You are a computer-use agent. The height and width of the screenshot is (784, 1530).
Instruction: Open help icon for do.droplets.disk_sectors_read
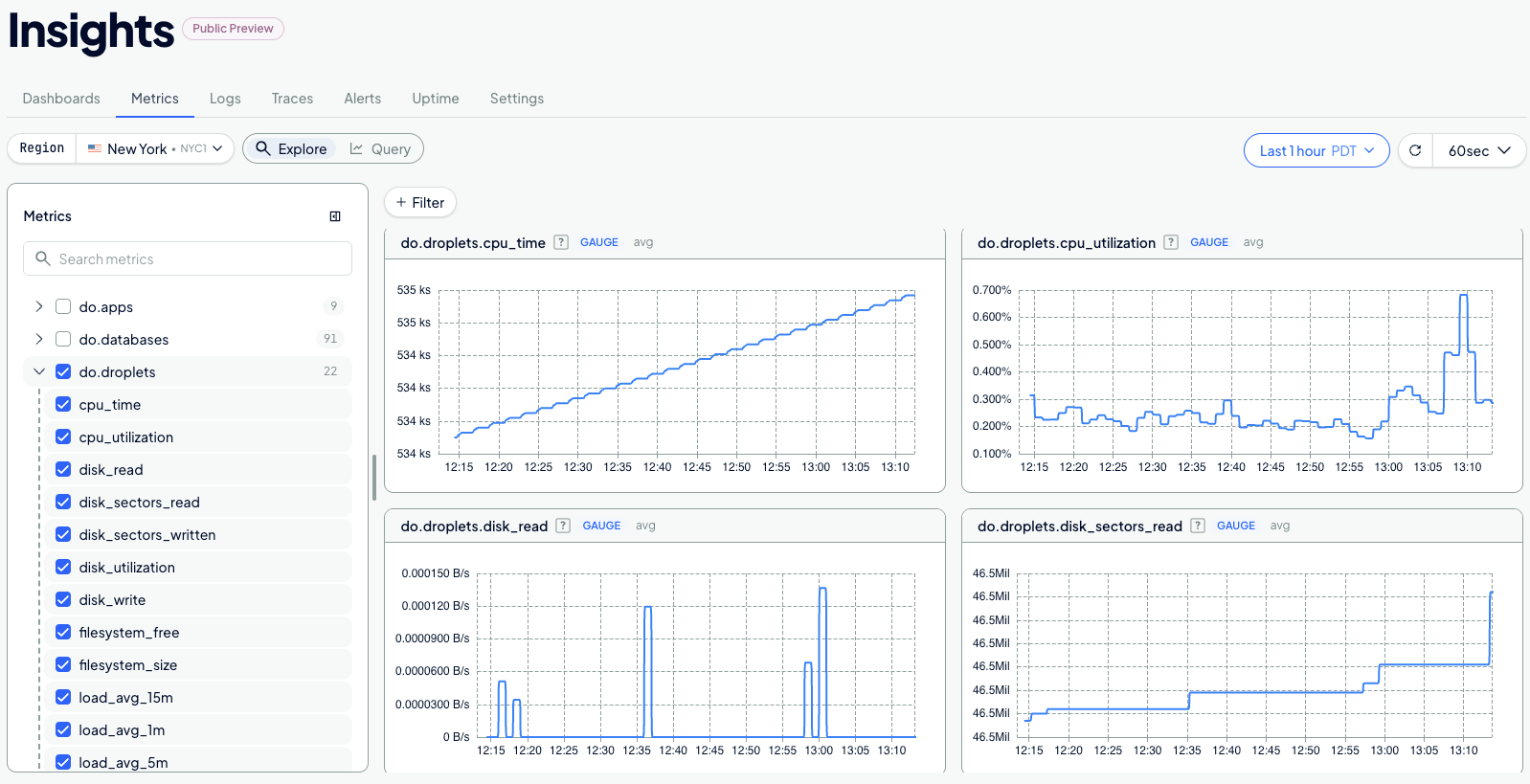[1198, 526]
